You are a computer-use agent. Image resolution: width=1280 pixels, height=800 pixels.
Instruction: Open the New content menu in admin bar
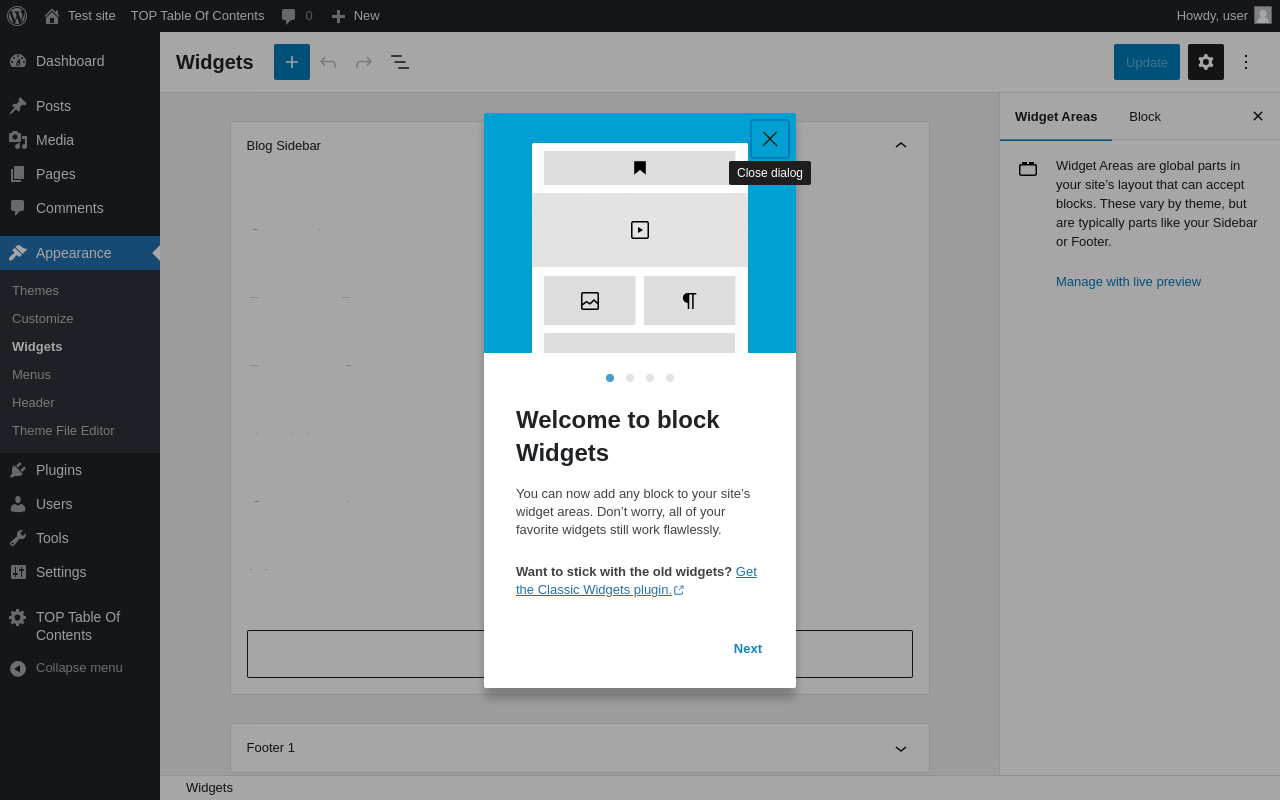(355, 16)
